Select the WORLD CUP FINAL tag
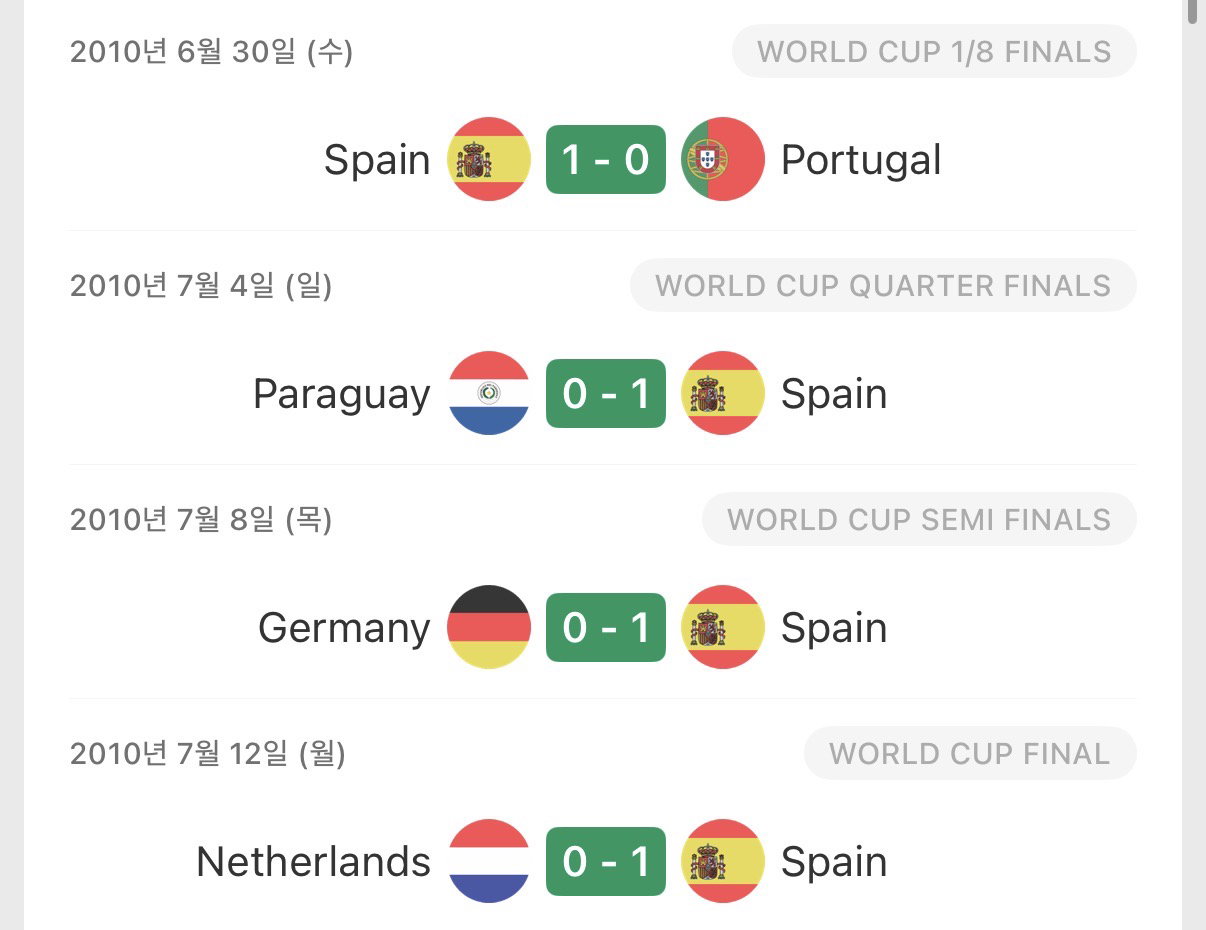 970,754
